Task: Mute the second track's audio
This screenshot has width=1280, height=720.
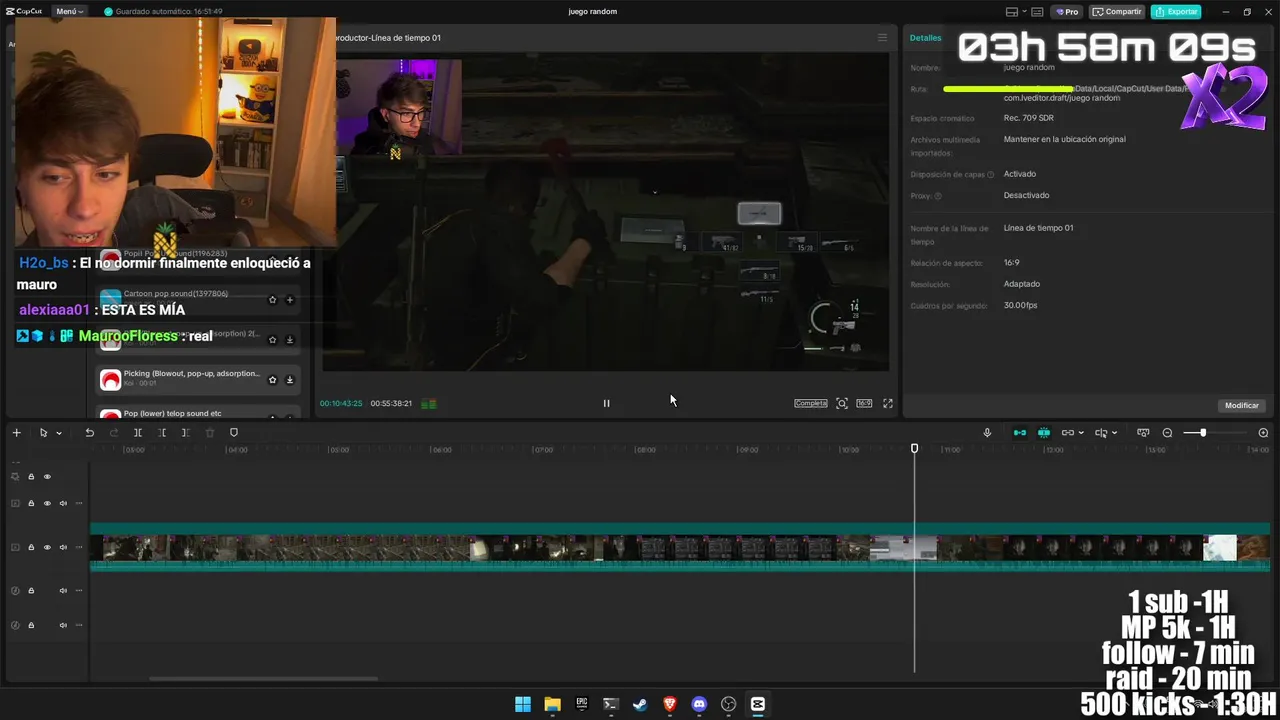Action: coord(63,503)
